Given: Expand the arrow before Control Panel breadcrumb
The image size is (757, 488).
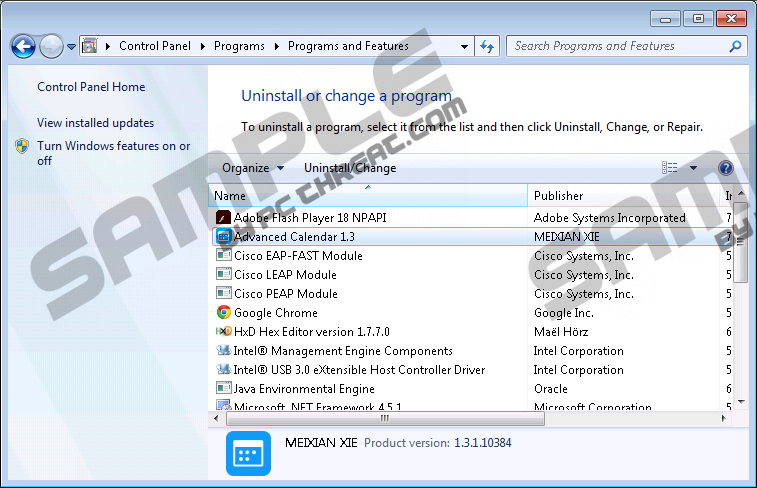Looking at the screenshot, I should 108,46.
